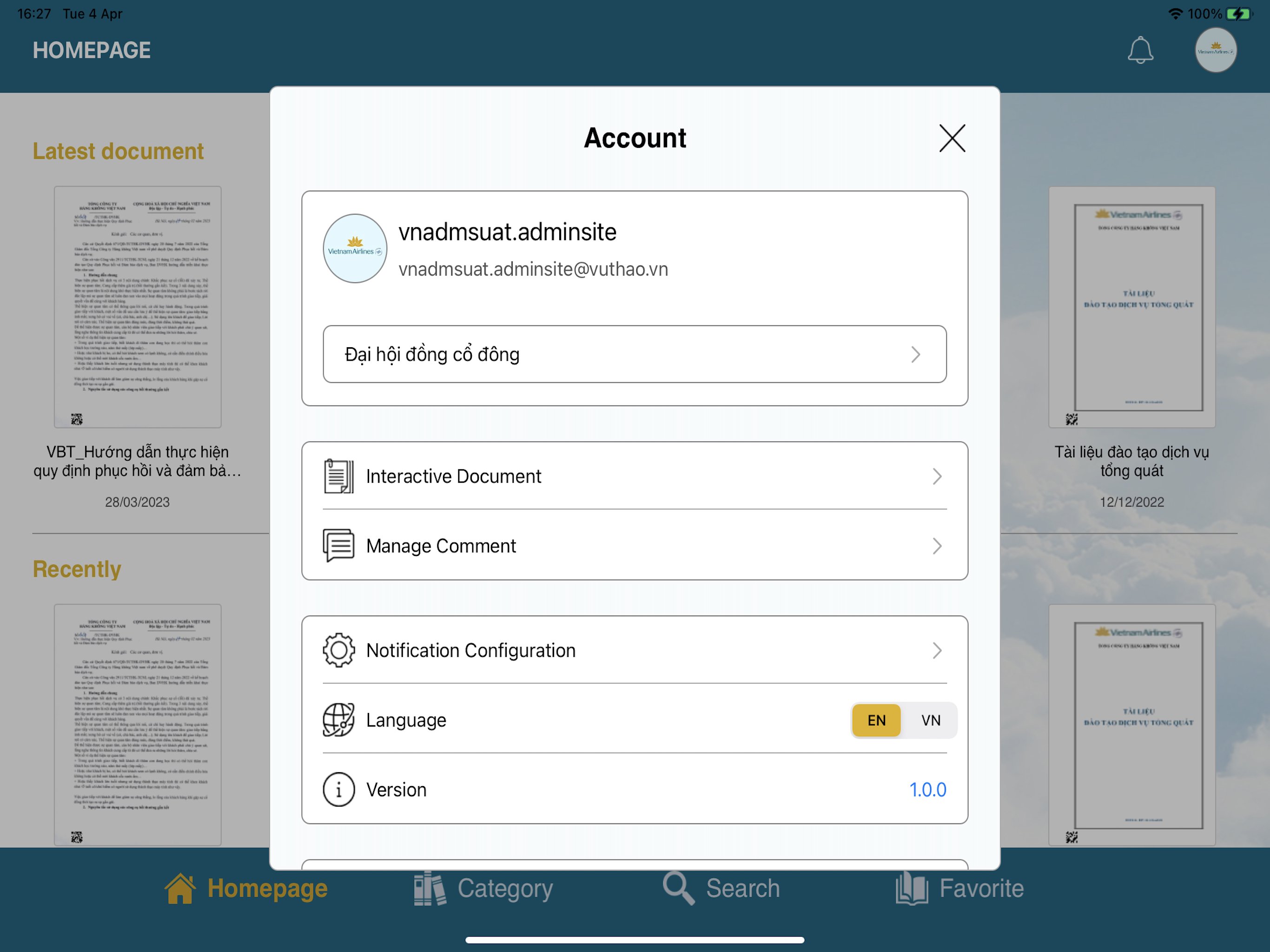This screenshot has height=952, width=1270.
Task: Click the Language globe icon
Action: tap(338, 720)
